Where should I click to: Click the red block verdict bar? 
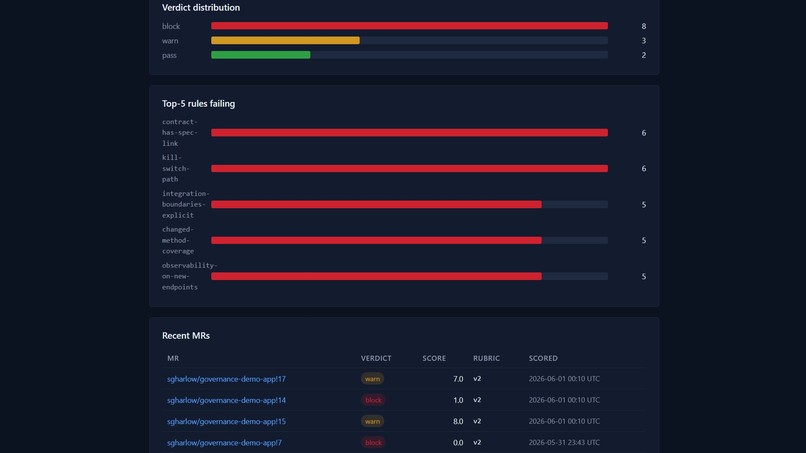coord(409,26)
